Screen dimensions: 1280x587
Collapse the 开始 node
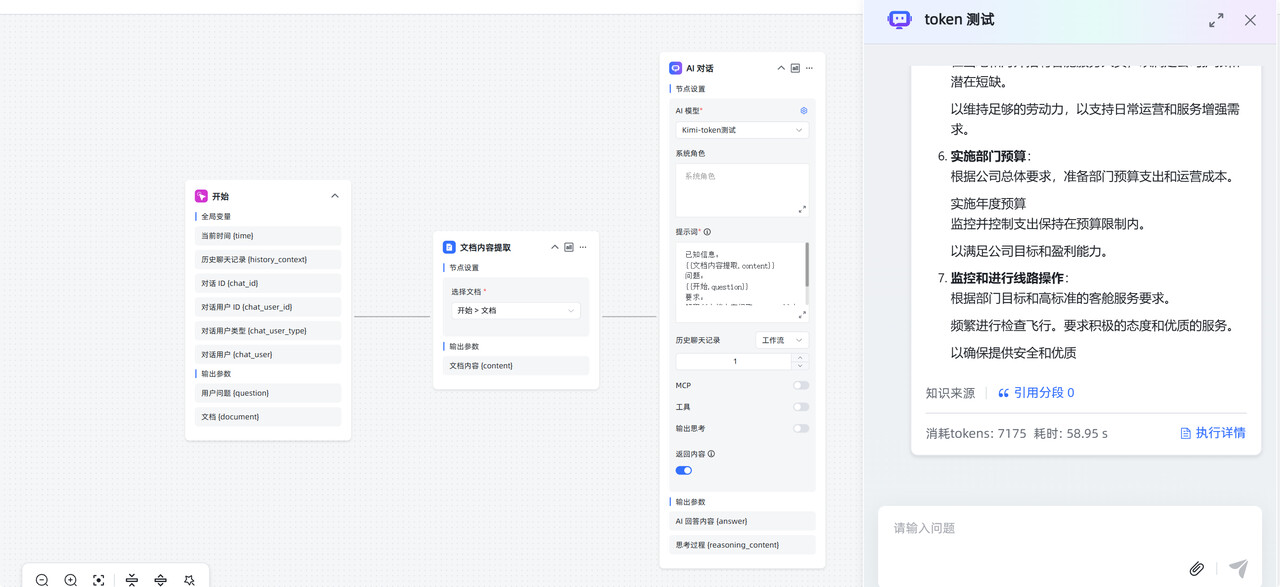pos(335,196)
